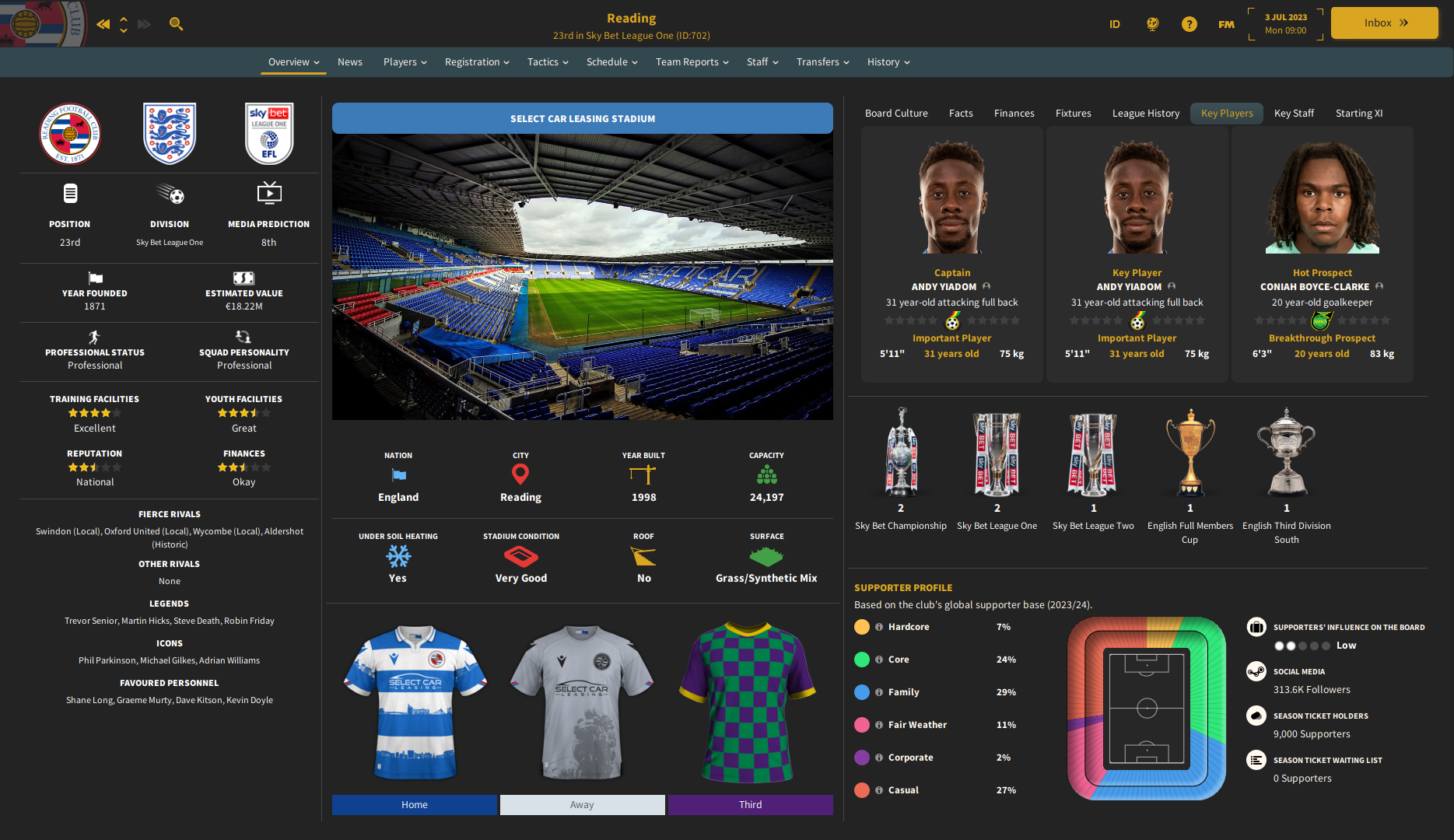Expand the Staff dropdown menu
This screenshot has width=1454, height=840.
point(762,62)
